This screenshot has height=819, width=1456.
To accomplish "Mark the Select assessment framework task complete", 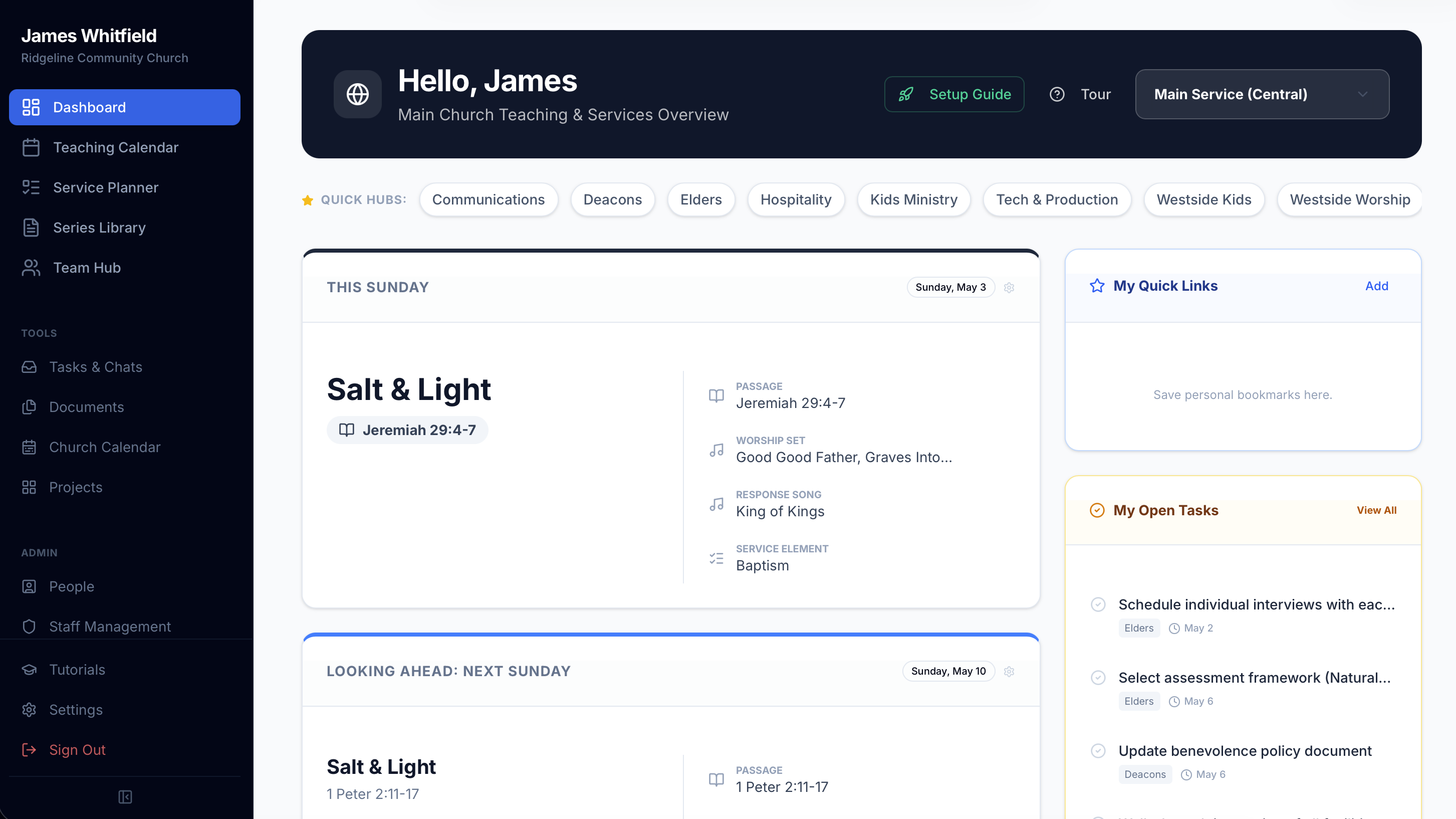I will (1098, 678).
